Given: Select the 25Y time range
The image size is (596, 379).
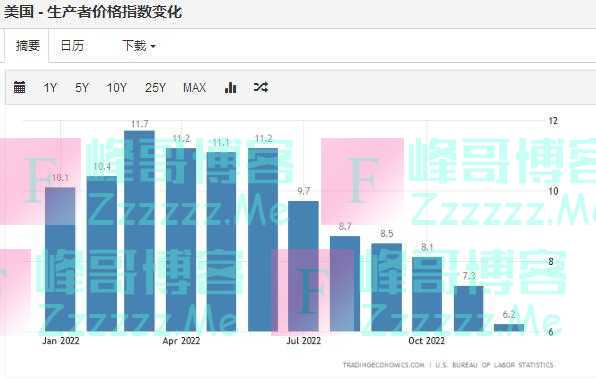Looking at the screenshot, I should (155, 88).
